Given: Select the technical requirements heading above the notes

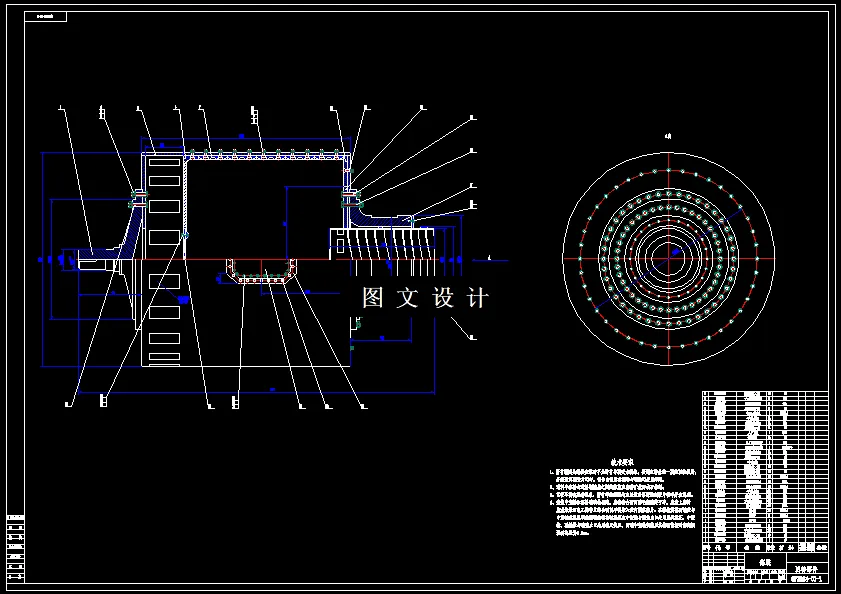Looking at the screenshot, I should 622,462.
